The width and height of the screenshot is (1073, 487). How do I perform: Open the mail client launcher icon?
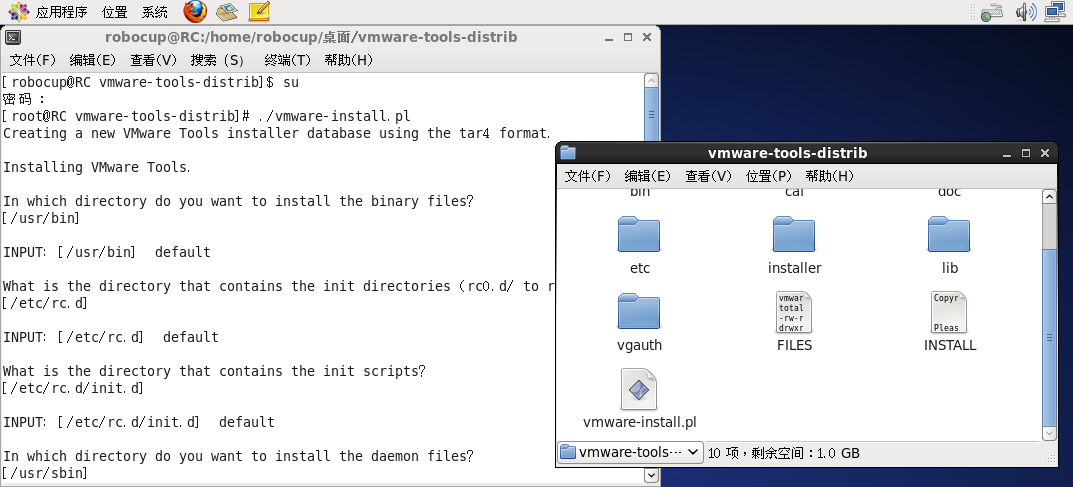click(x=227, y=12)
